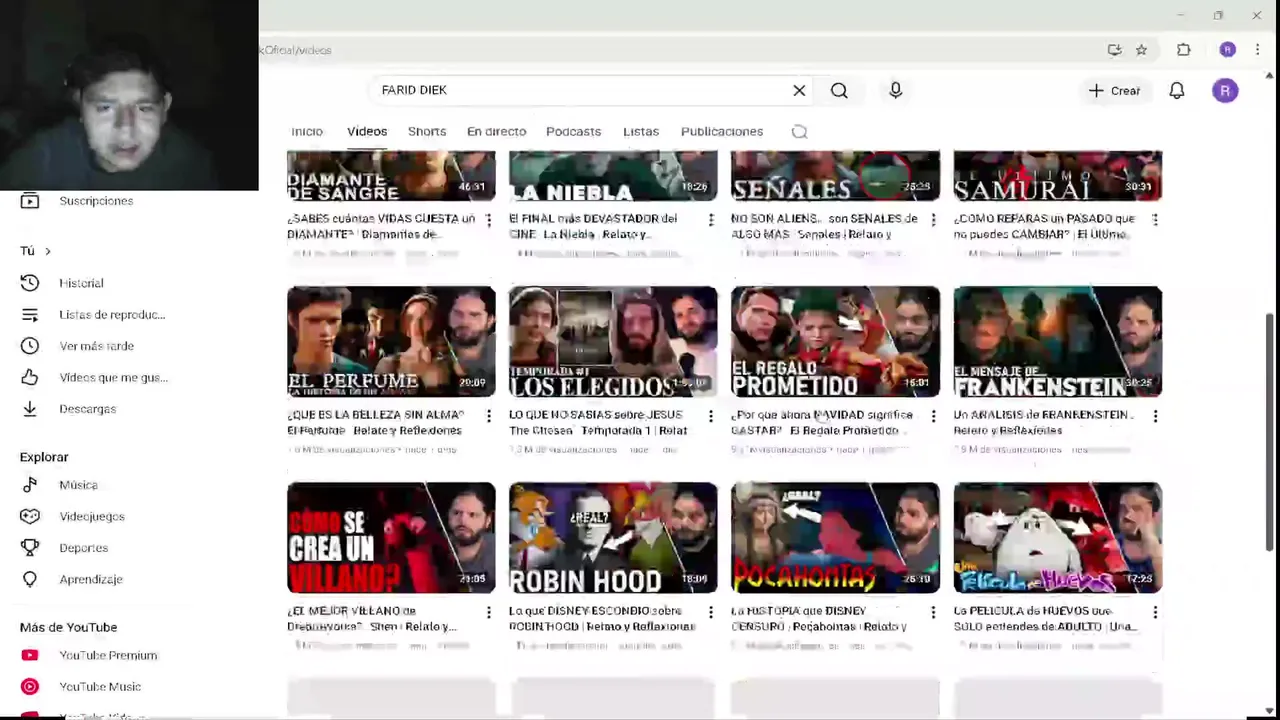Open El Regalo Prometido thumbnail
Viewport: 1280px width, 720px height.
835,342
